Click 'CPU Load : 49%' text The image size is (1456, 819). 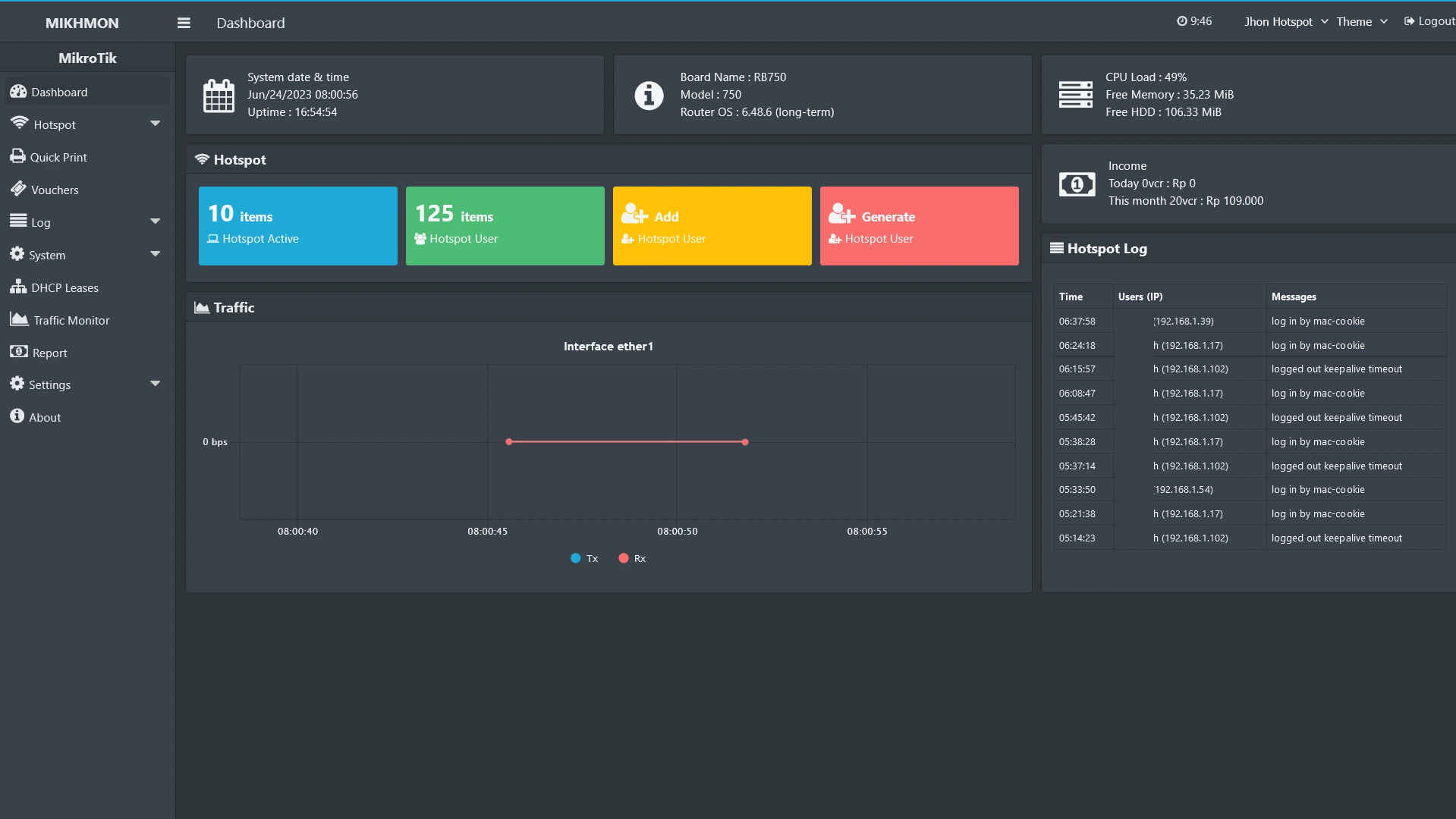click(1146, 77)
